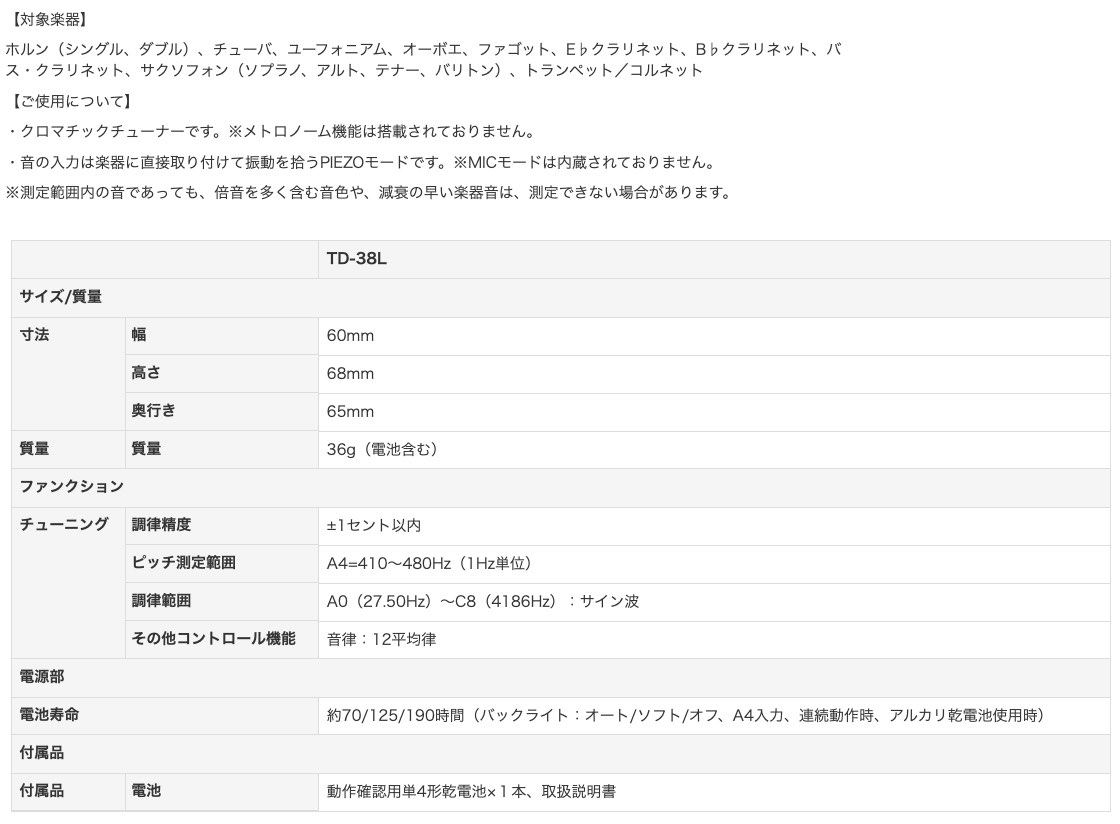
Task: Click the 約70/125/190時間 battery life value
Action: click(x=688, y=715)
